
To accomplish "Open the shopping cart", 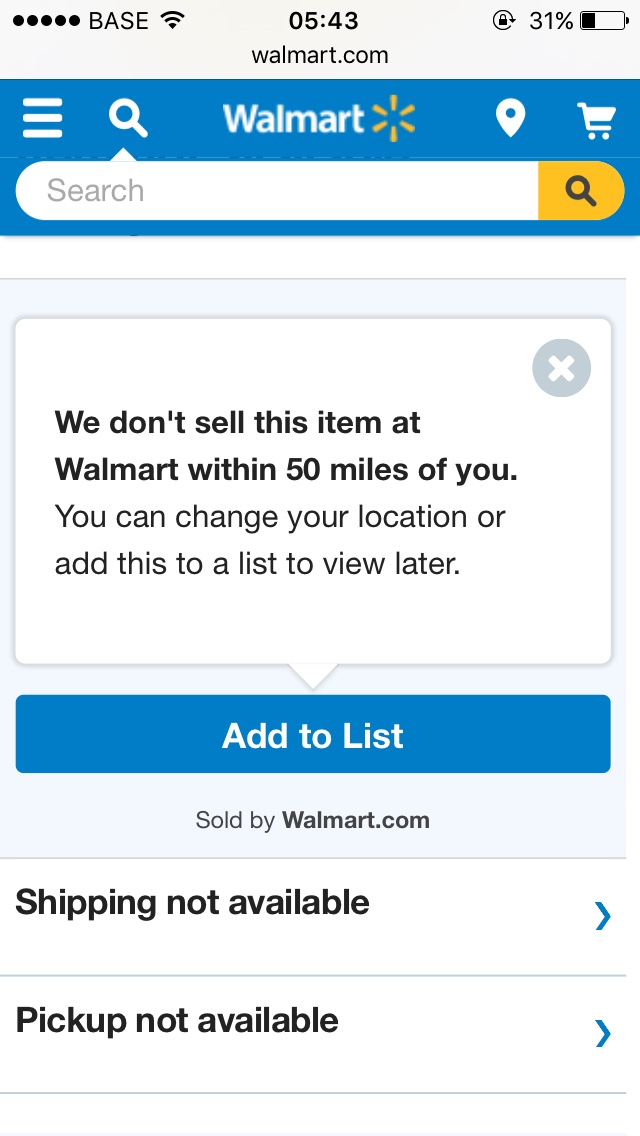I will 597,120.
